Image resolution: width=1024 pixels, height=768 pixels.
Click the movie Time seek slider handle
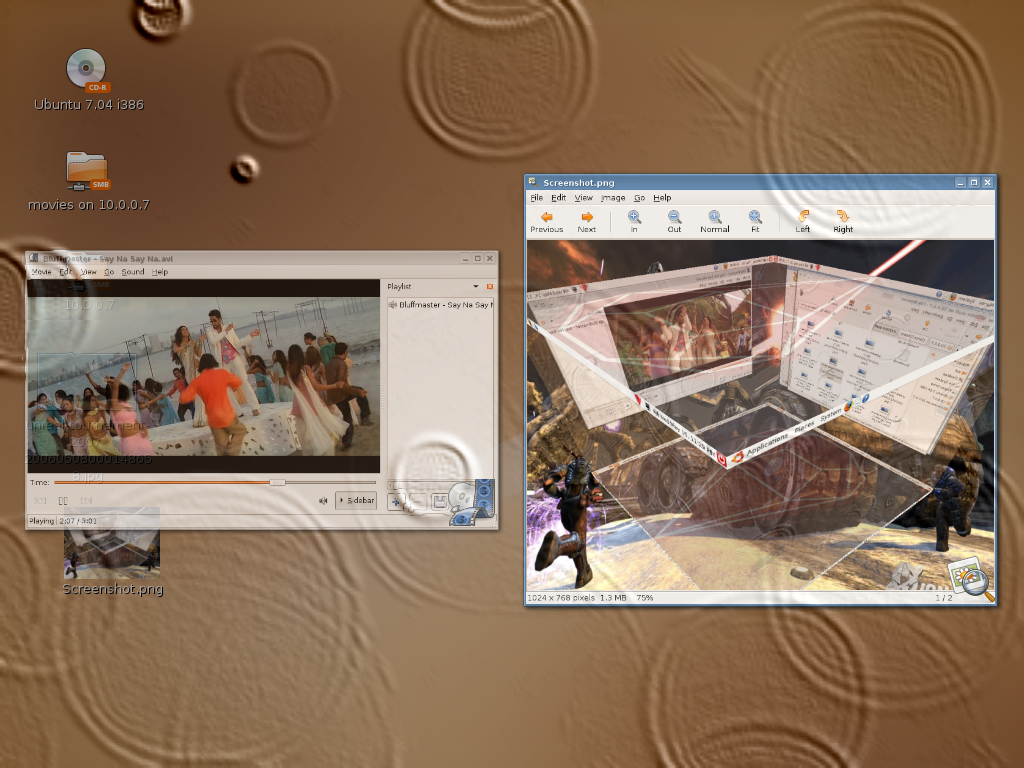tap(278, 483)
